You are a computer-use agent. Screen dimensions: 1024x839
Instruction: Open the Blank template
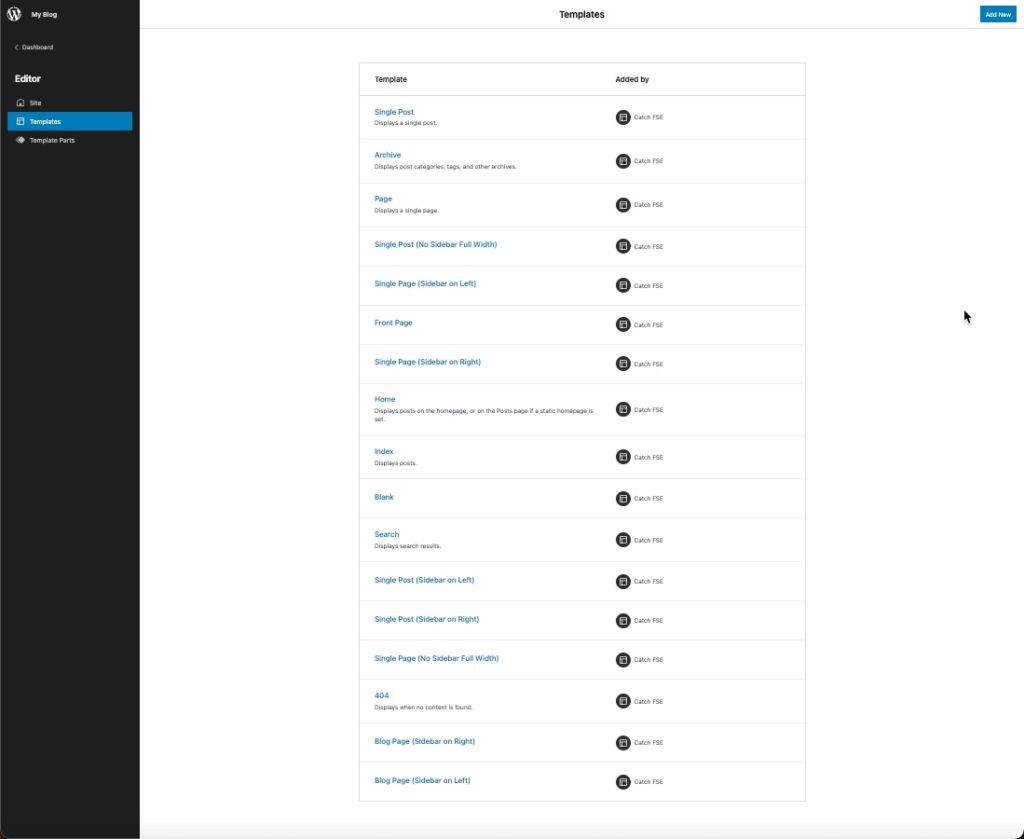coord(384,496)
